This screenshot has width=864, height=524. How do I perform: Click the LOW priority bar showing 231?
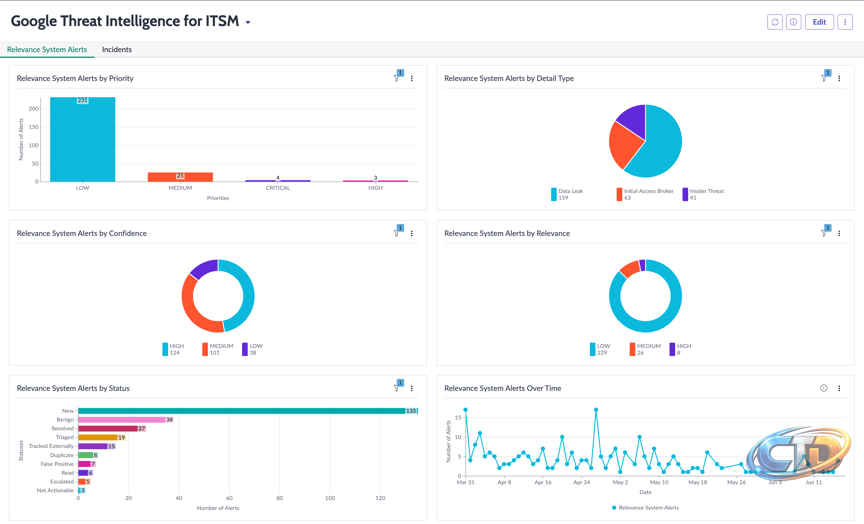83,139
